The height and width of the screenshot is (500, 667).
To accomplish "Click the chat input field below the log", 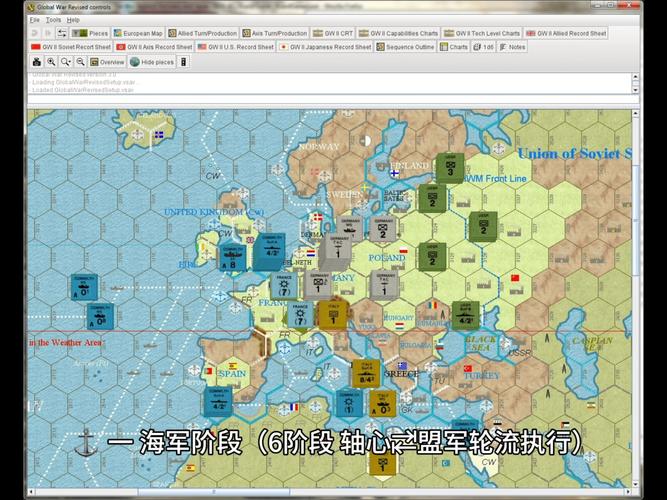I will (x=334, y=100).
